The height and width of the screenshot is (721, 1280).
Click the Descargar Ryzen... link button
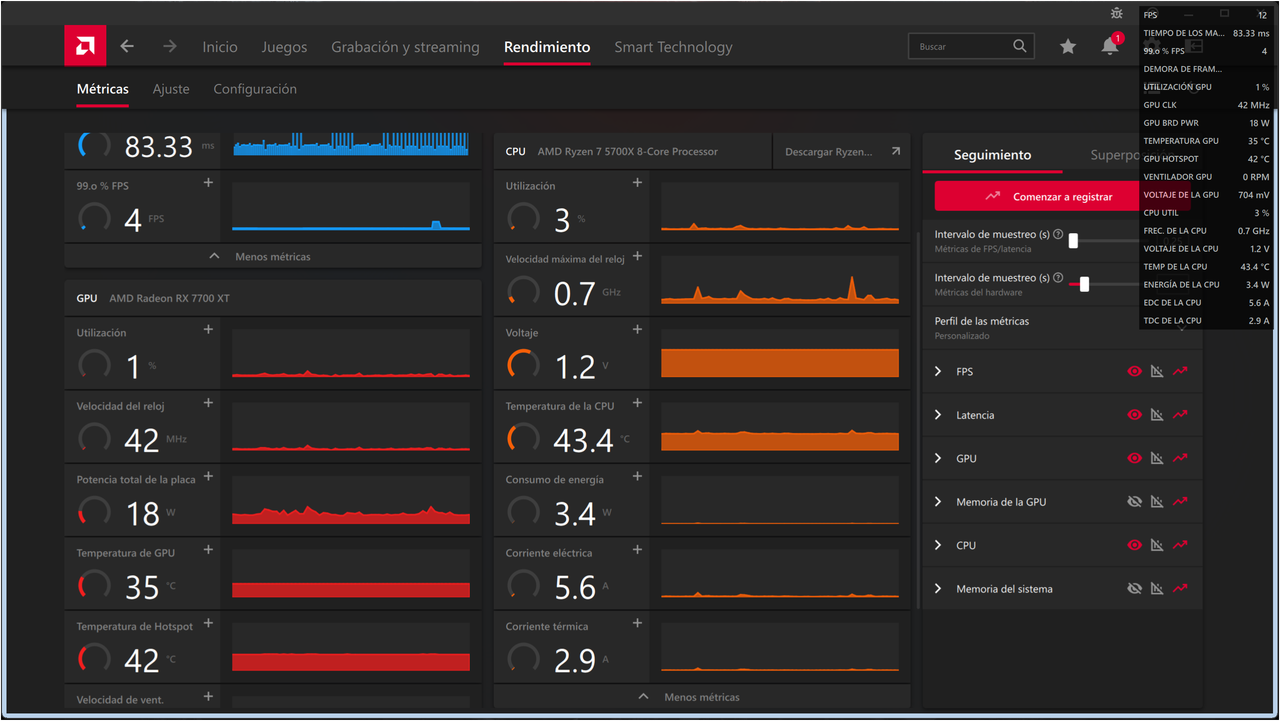[x=842, y=152]
